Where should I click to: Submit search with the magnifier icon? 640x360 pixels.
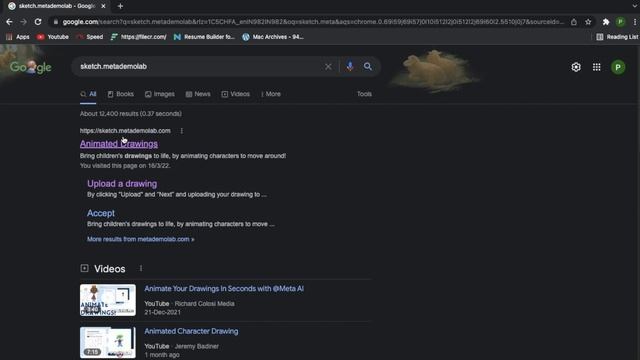[368, 67]
